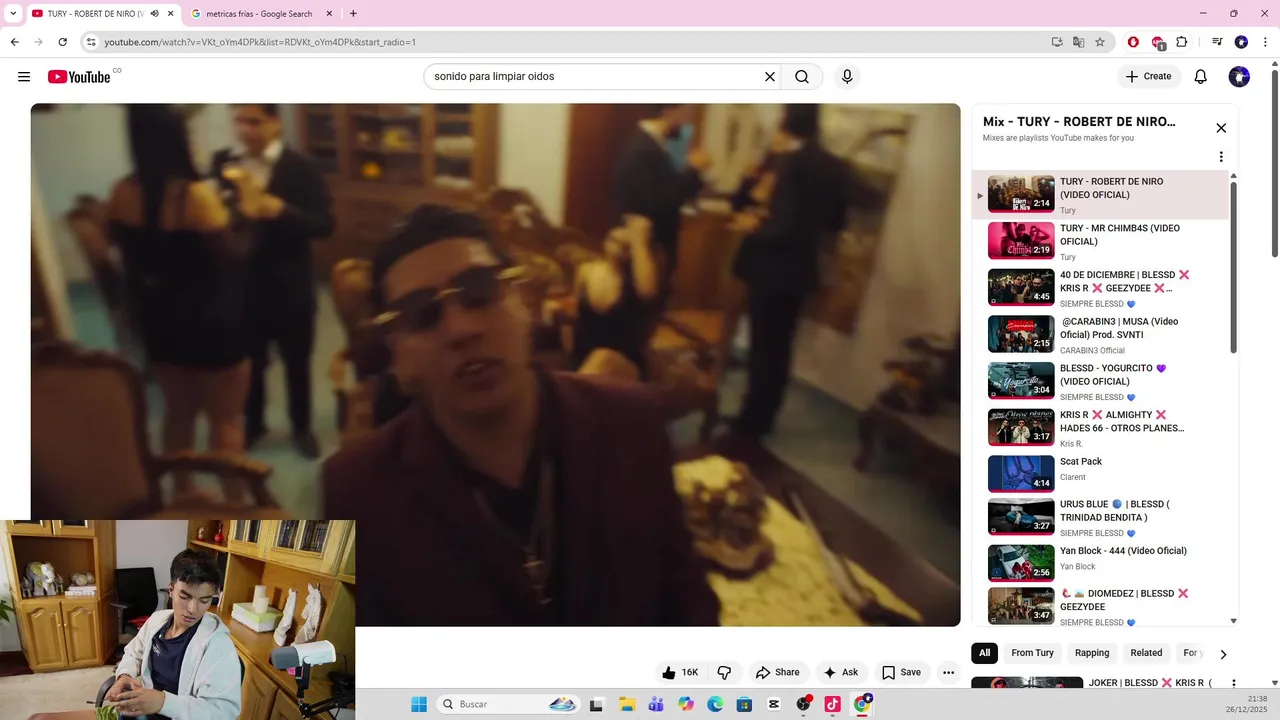This screenshot has width=1280, height=720.
Task: Bookmark this tab with the star
Action: point(1100,42)
